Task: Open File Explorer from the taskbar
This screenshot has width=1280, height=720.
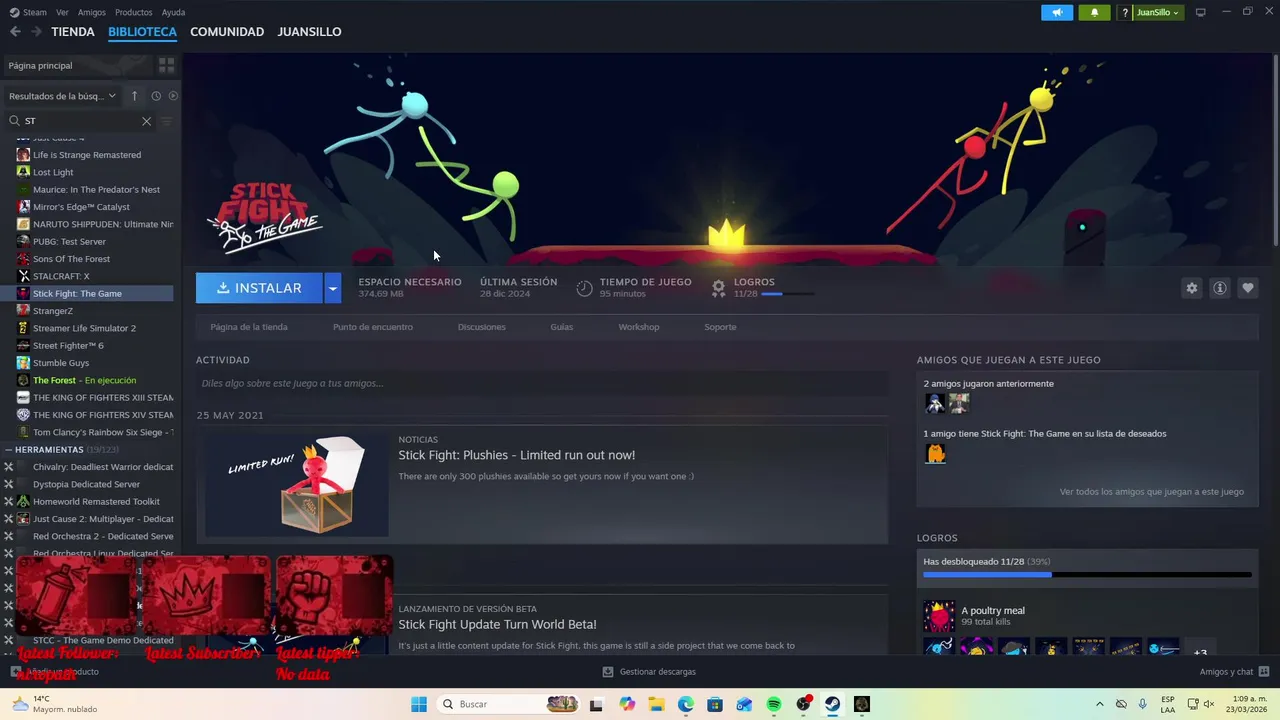Action: (x=657, y=704)
